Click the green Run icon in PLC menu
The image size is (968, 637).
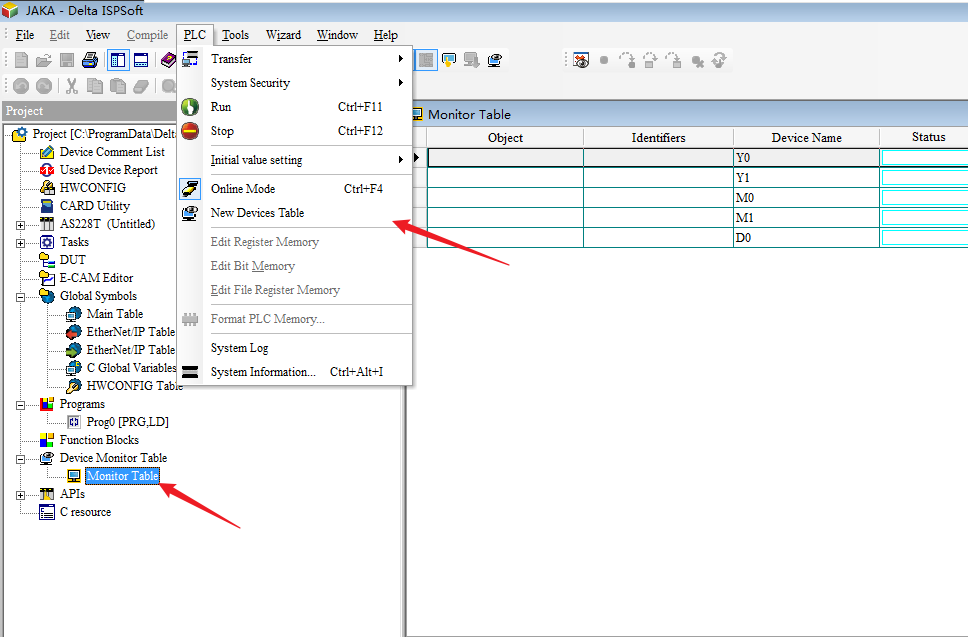click(x=190, y=107)
